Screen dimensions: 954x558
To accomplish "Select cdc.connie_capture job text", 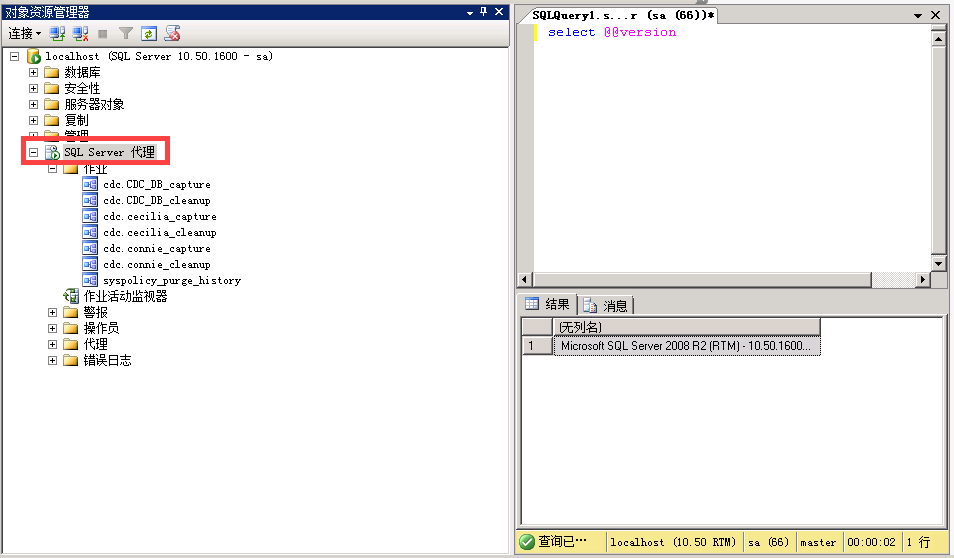I will tap(157, 248).
